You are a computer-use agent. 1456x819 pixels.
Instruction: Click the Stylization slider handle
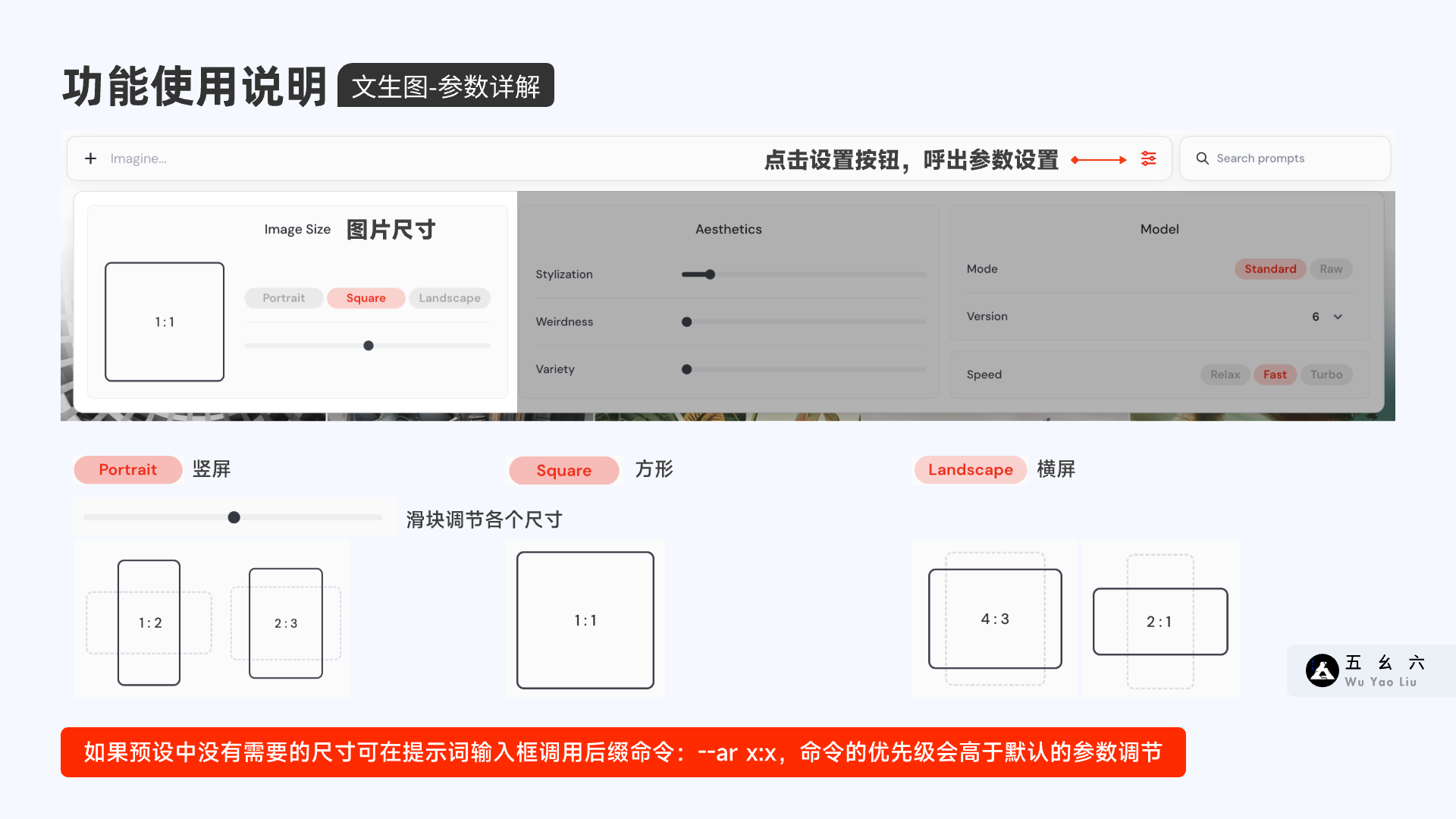click(710, 275)
